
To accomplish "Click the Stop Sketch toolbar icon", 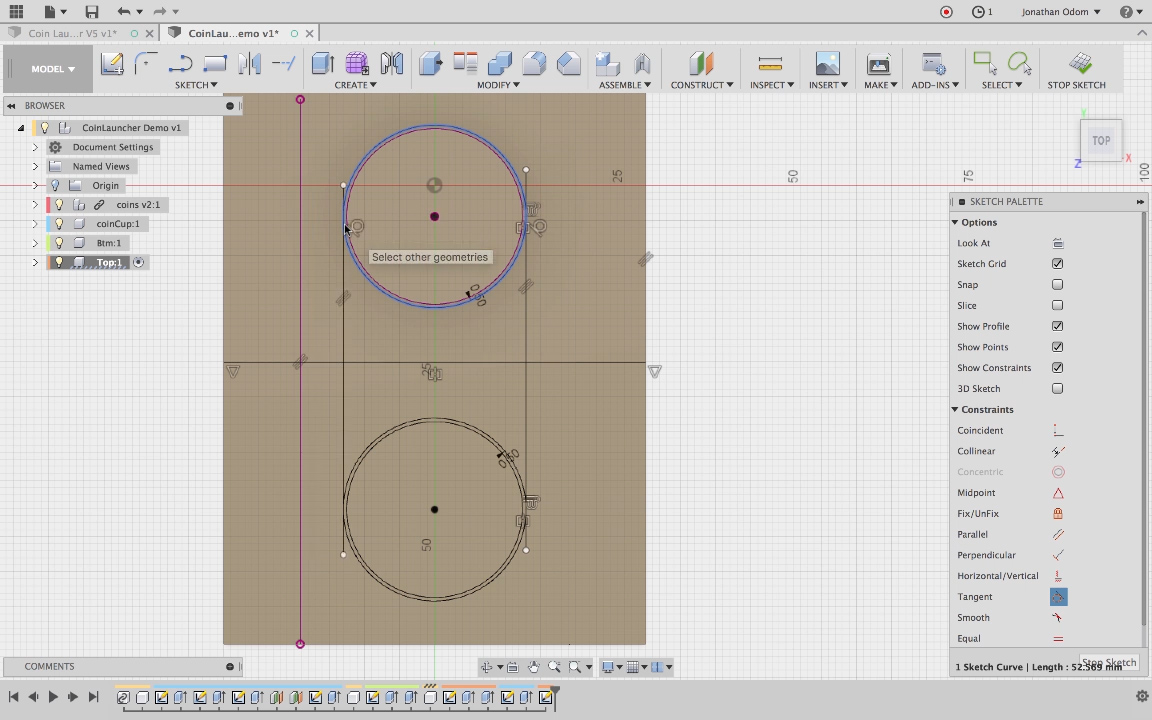I will coord(1079,64).
